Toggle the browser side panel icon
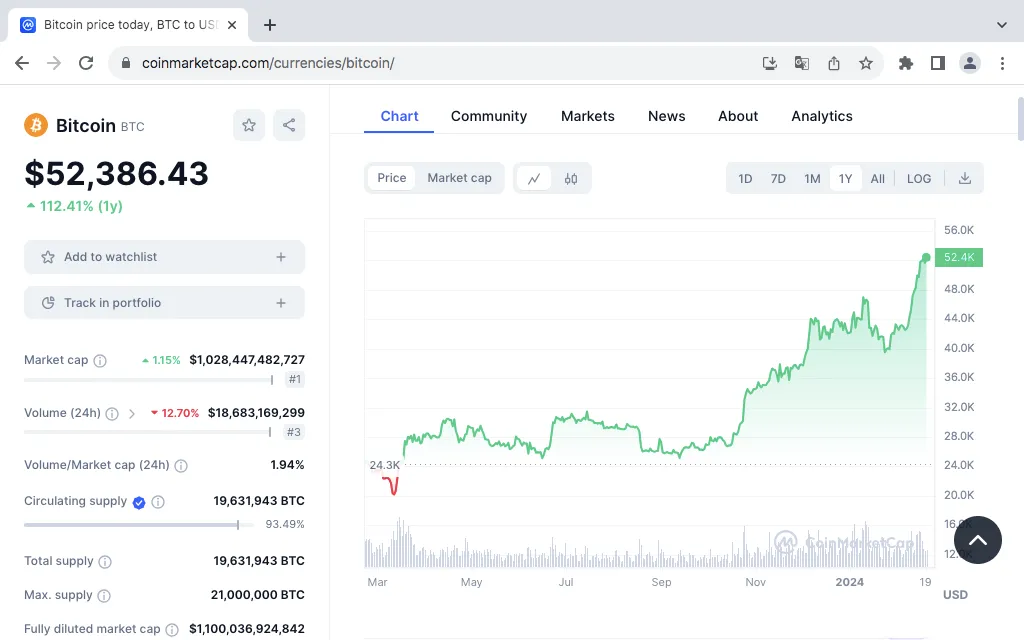 938,63
